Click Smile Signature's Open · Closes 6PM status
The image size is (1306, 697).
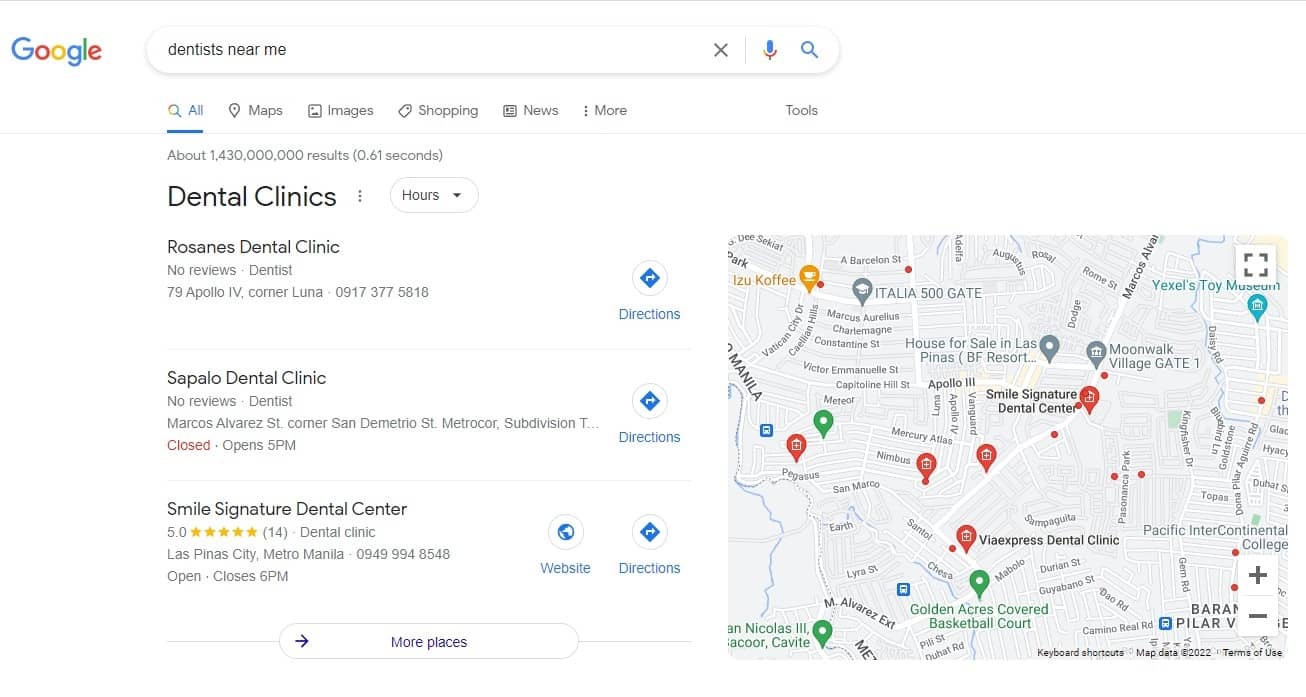[x=228, y=576]
